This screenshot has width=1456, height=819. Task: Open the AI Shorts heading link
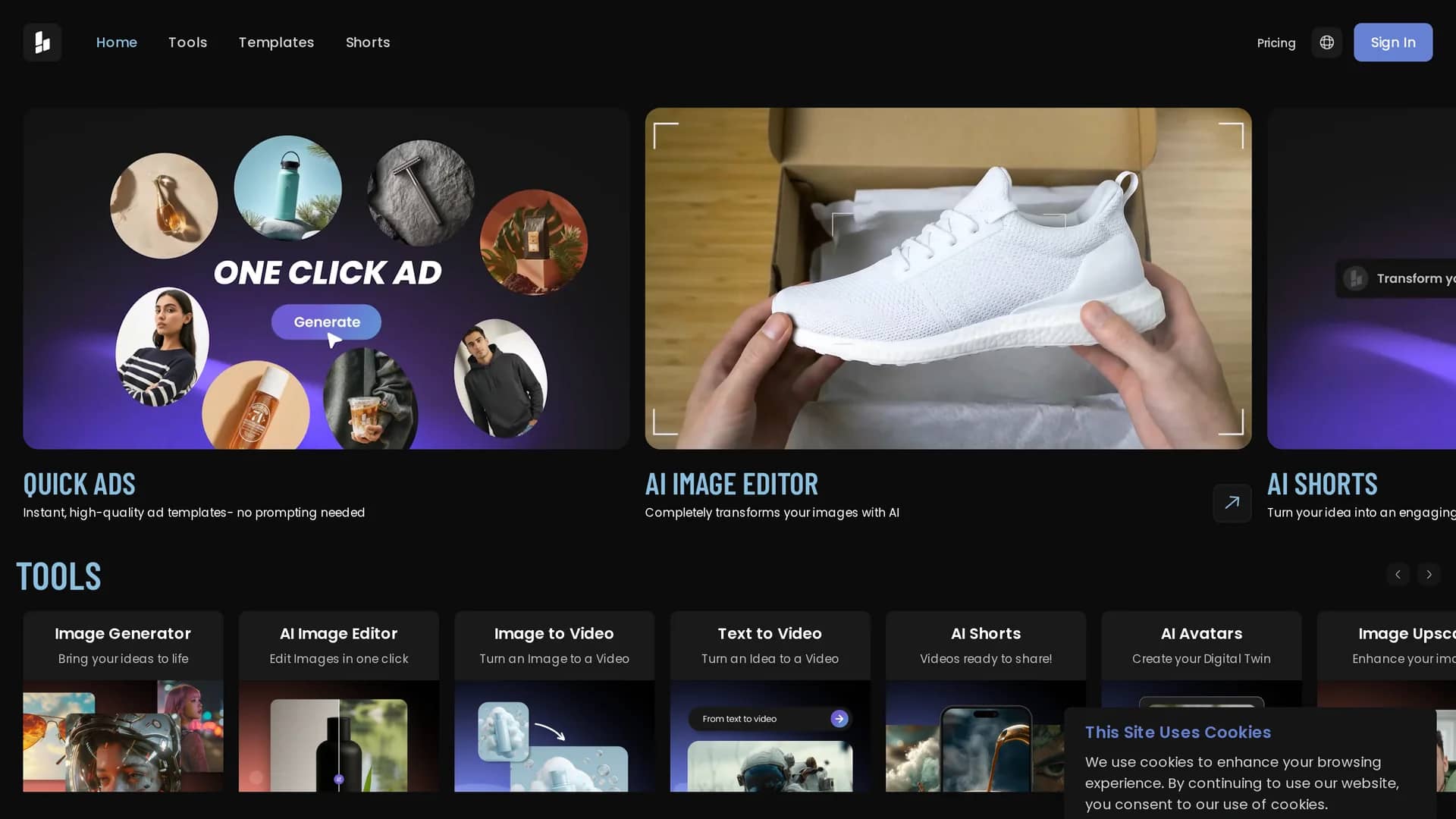(x=1322, y=484)
